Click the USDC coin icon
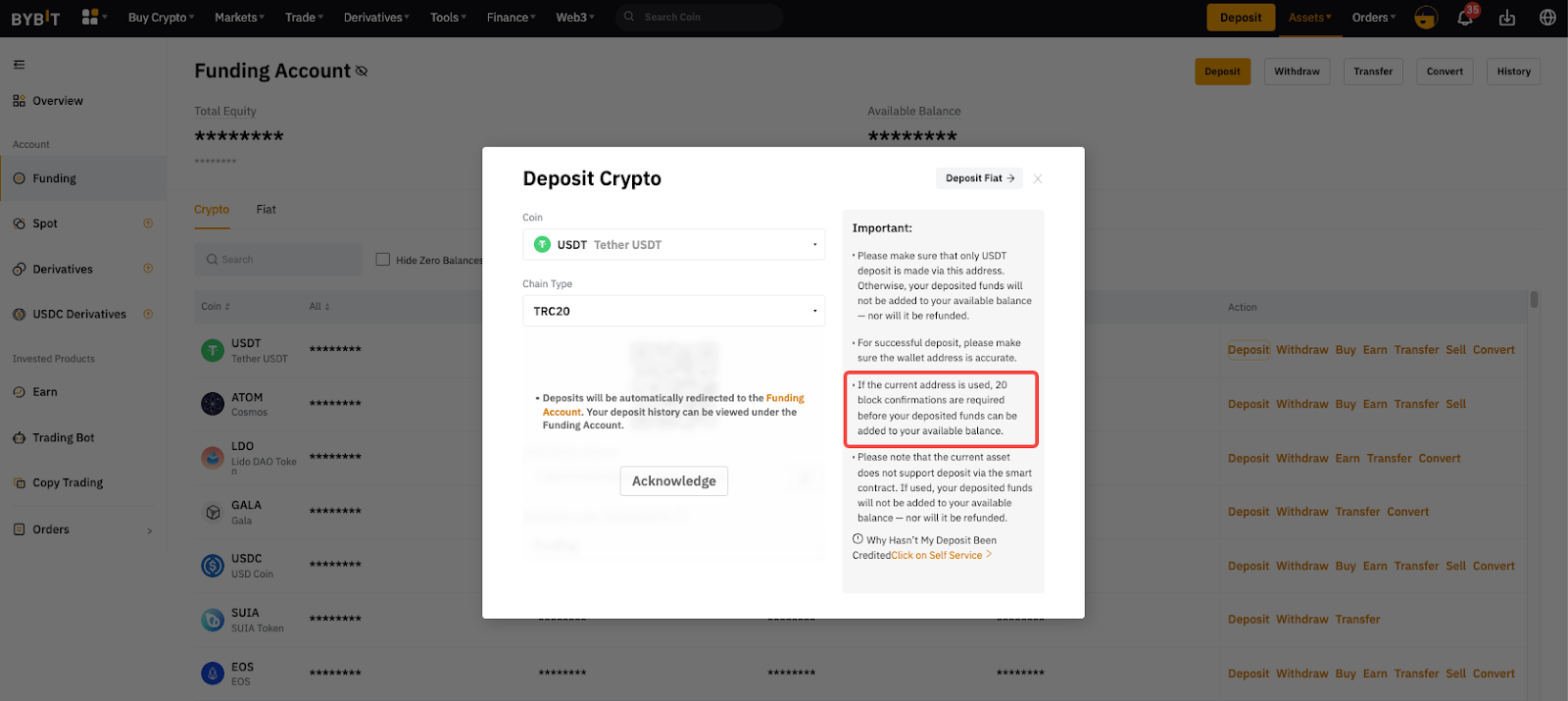This screenshot has width=1568, height=701. point(213,566)
